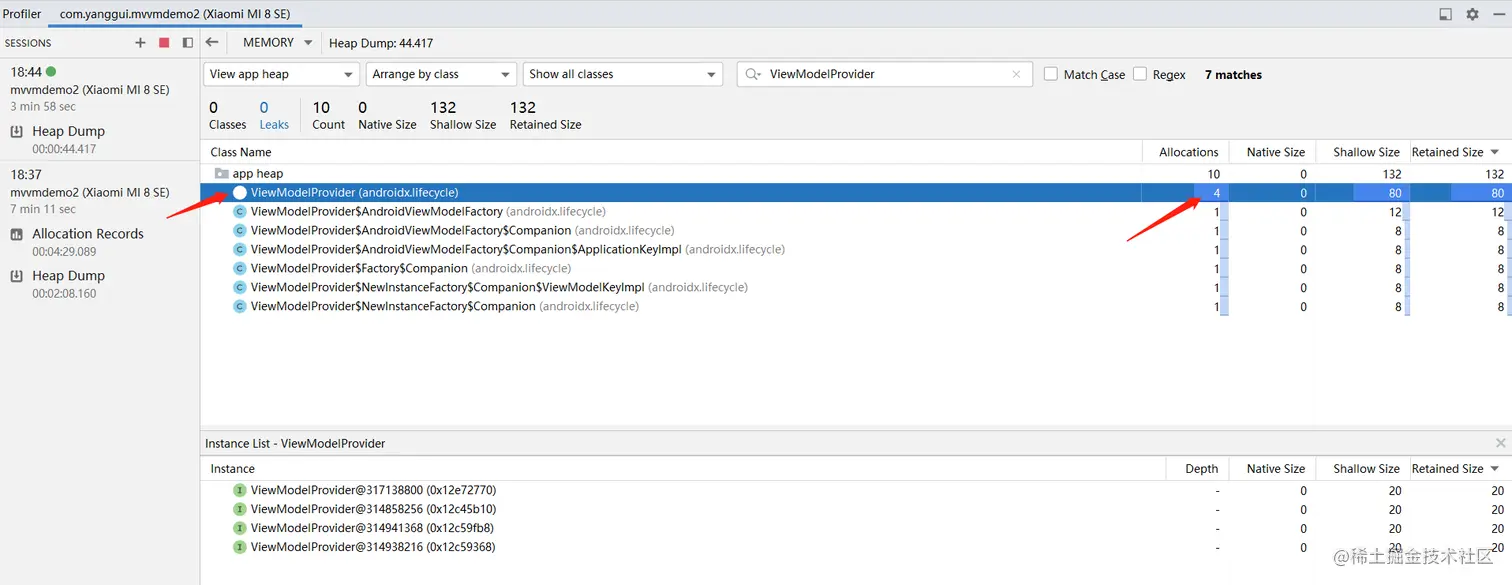This screenshot has width=1512, height=585.
Task: Open the View app heap dropdown
Action: pyautogui.click(x=281, y=74)
